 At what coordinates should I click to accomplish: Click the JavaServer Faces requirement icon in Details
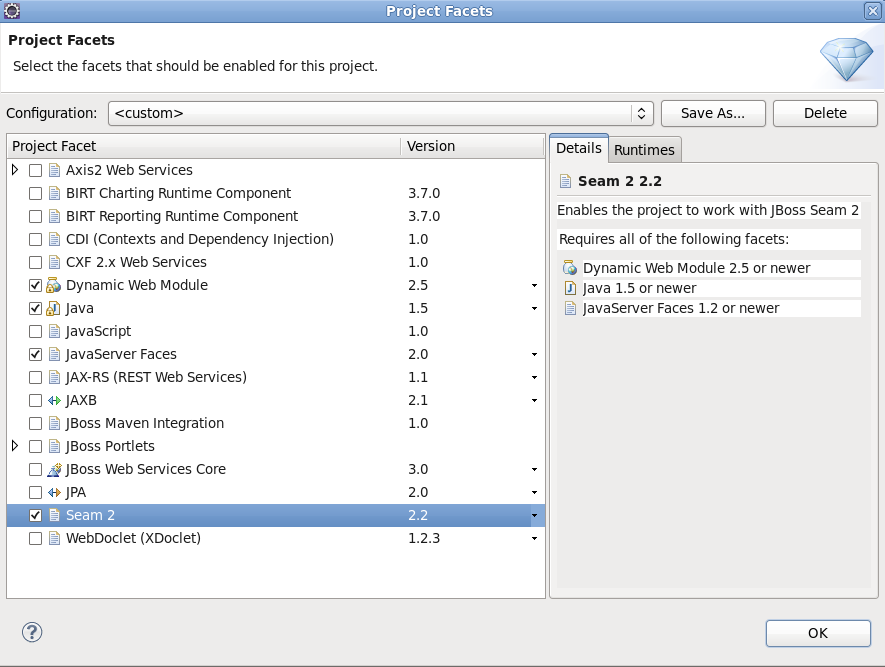coord(570,309)
